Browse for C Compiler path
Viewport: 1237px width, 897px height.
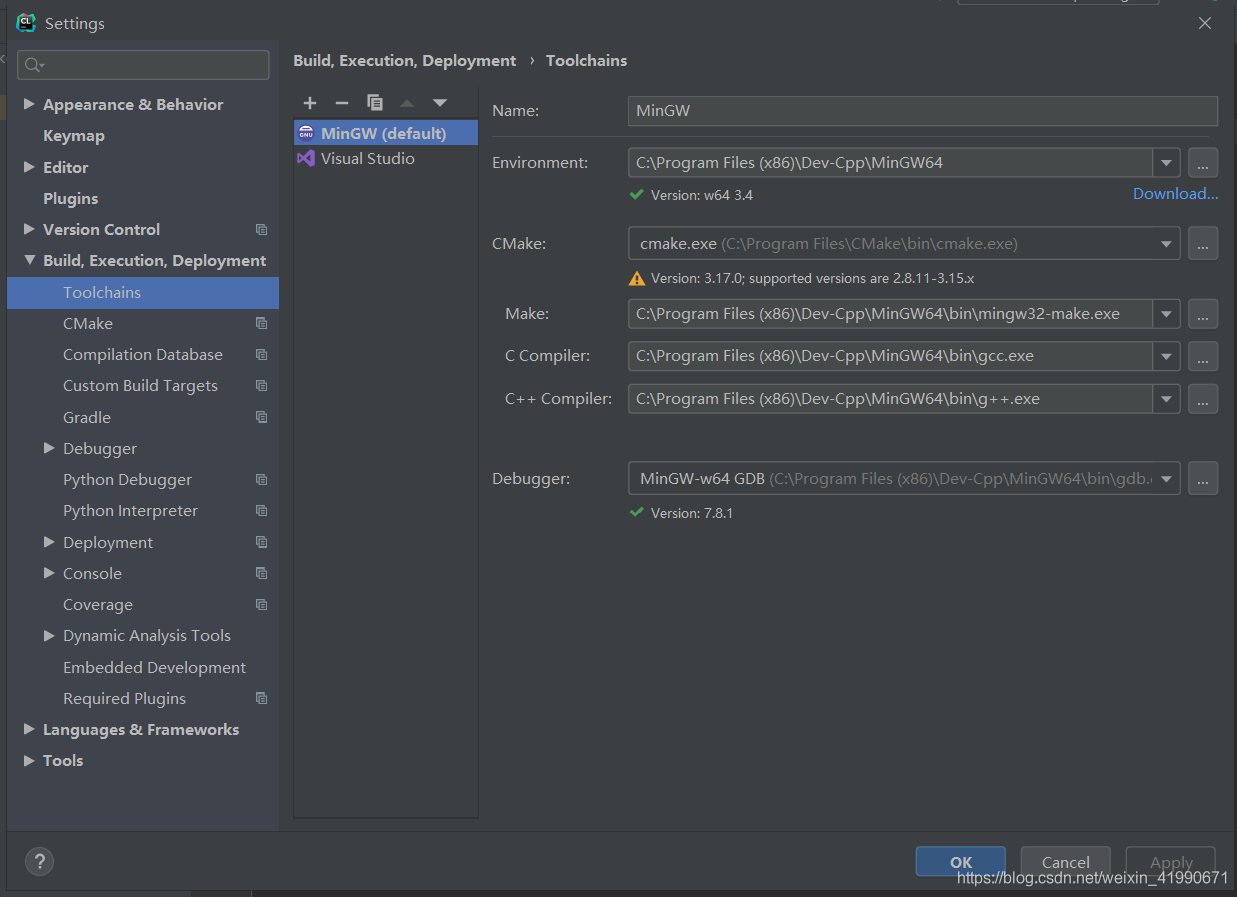tap(1203, 356)
